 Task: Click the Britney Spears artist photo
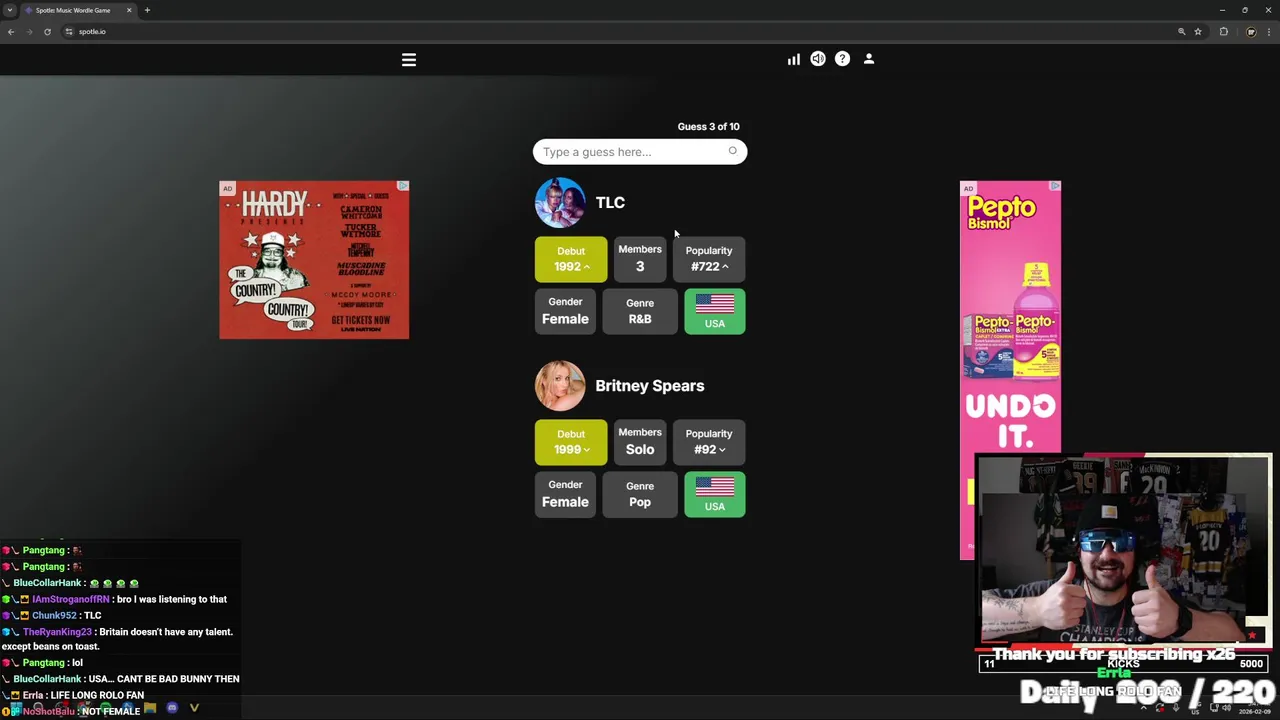click(x=560, y=386)
